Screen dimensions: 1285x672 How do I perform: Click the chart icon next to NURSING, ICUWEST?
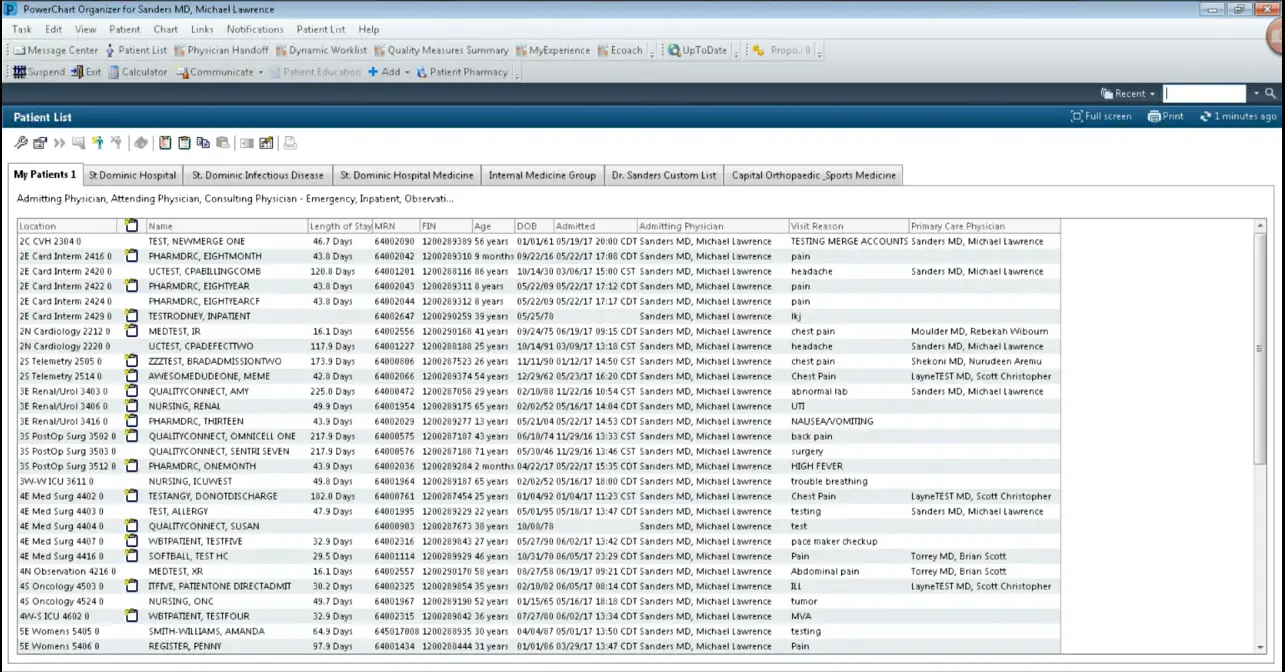tap(132, 481)
